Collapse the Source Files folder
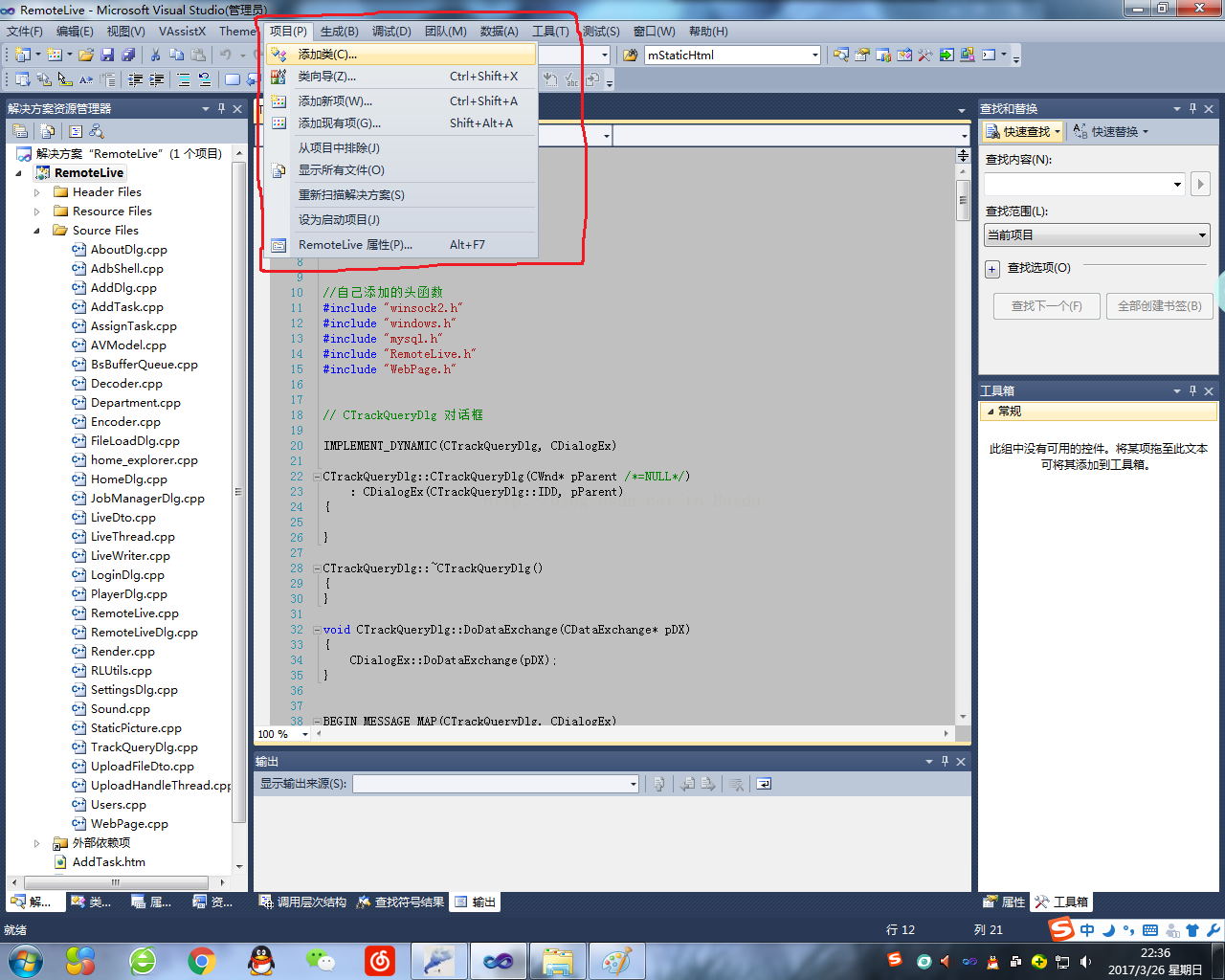The image size is (1225, 980). pyautogui.click(x=37, y=231)
